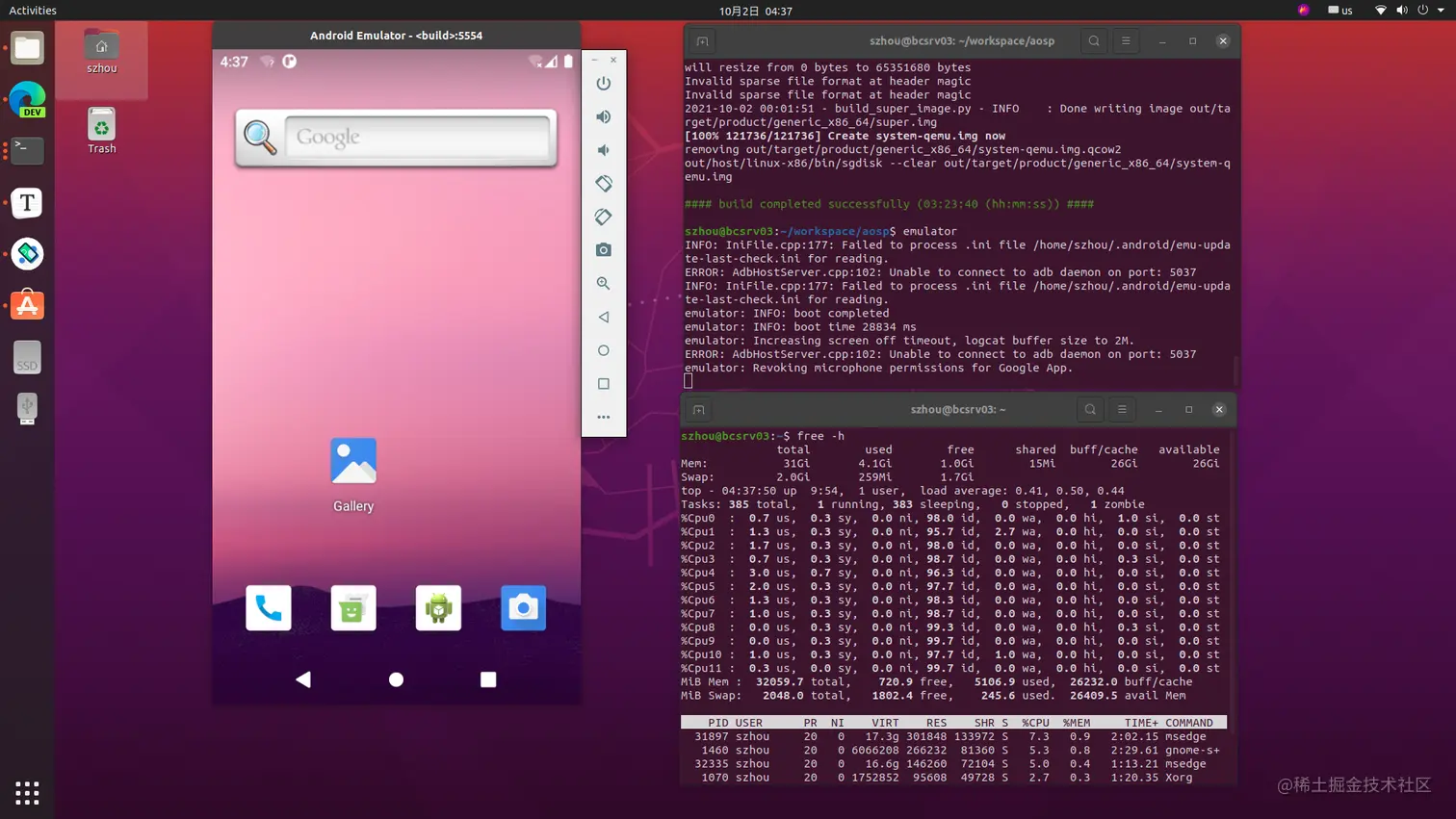
Task: Lower volume in emulator side toolbar
Action: click(x=604, y=150)
